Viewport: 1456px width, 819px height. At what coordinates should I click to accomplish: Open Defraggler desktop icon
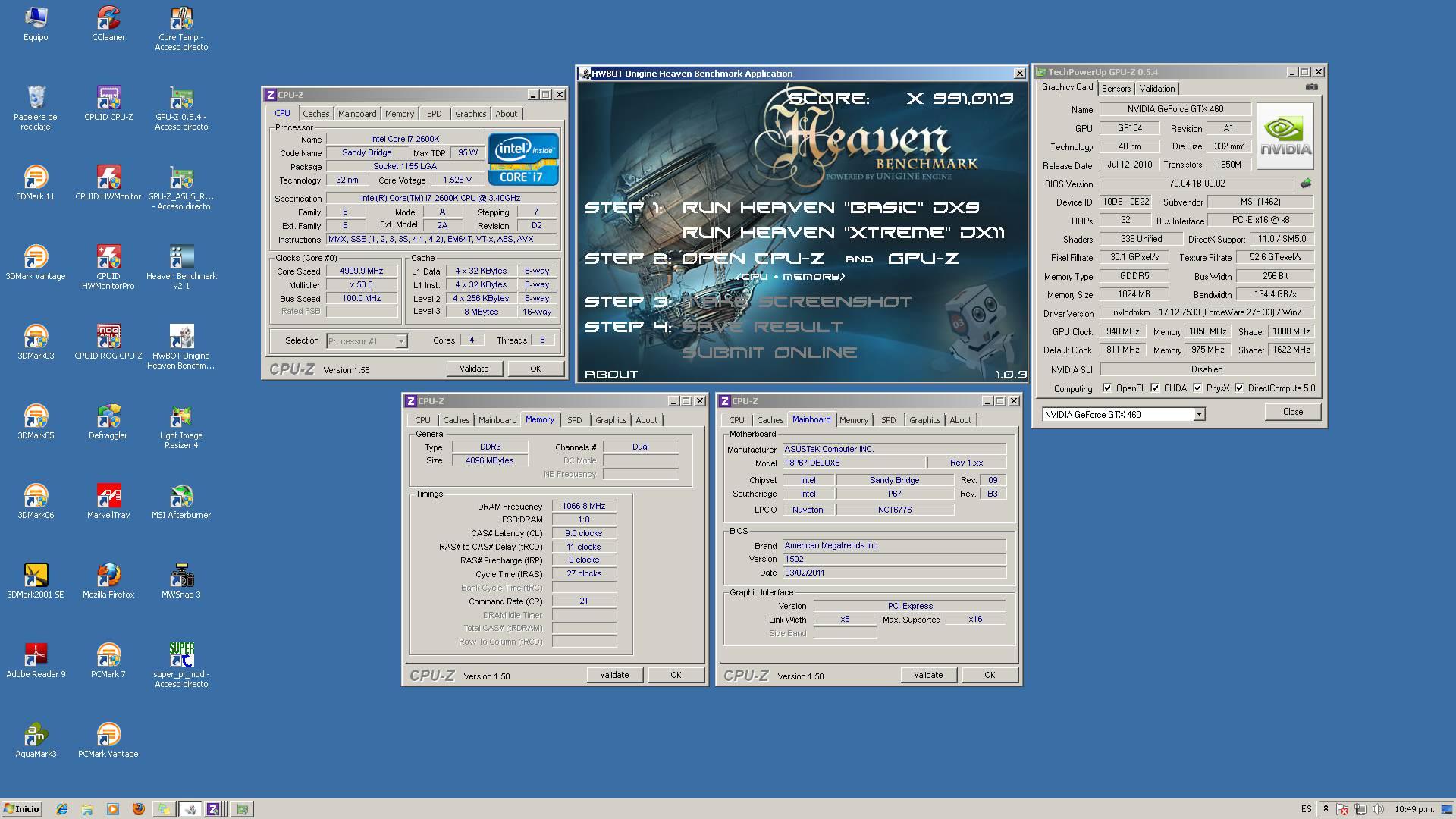click(x=108, y=422)
